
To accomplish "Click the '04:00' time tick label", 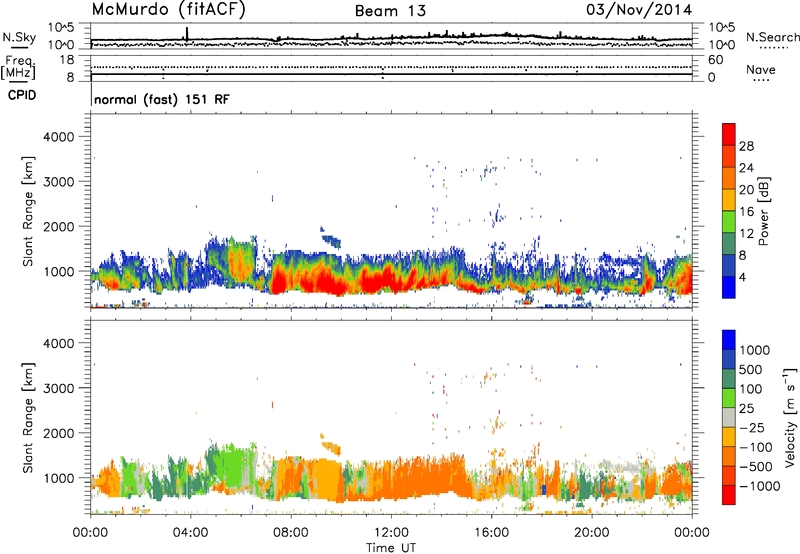I will tap(190, 533).
